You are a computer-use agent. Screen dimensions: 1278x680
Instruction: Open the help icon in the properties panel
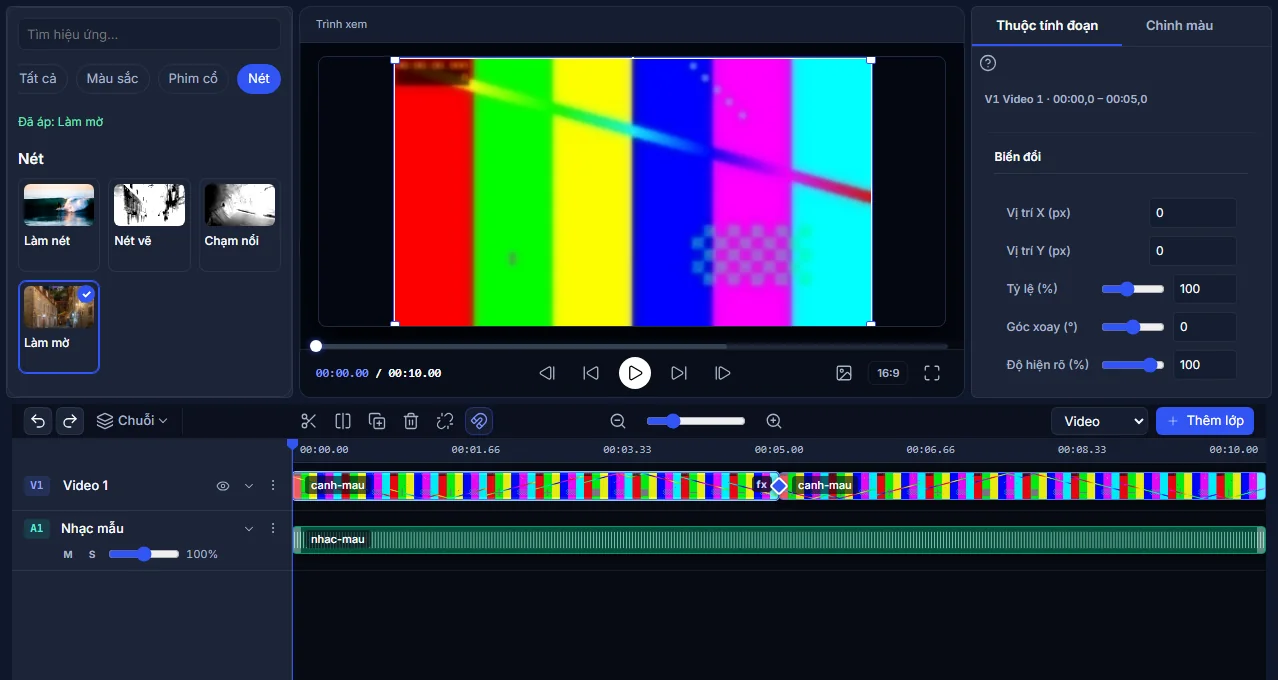[x=988, y=63]
